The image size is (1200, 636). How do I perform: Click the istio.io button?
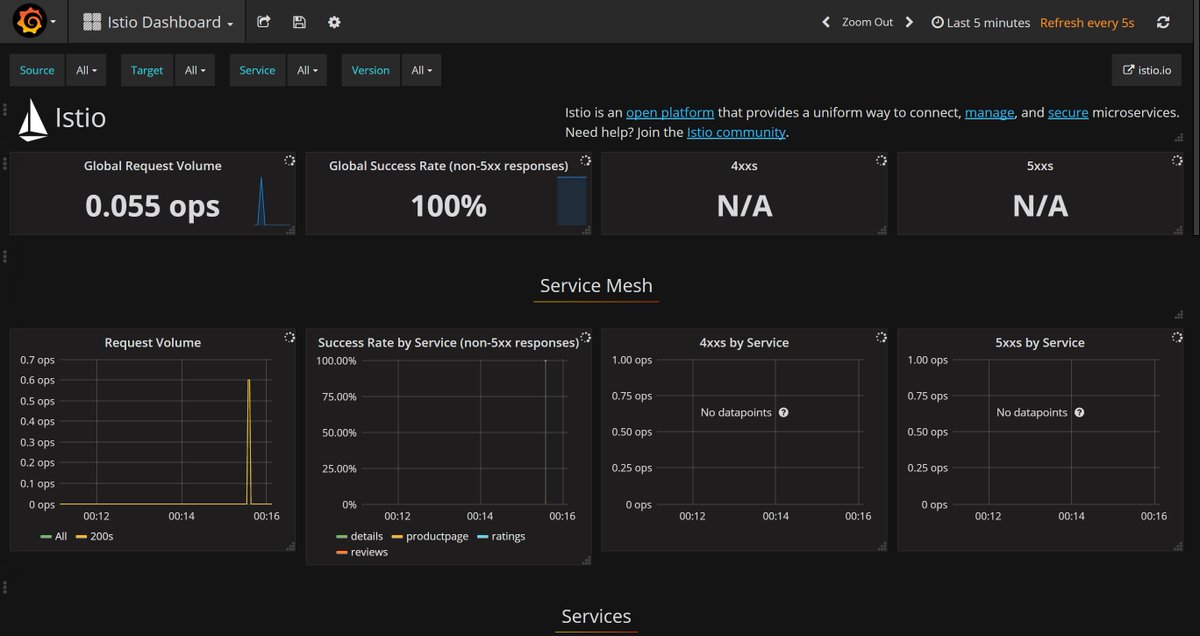[1146, 69]
